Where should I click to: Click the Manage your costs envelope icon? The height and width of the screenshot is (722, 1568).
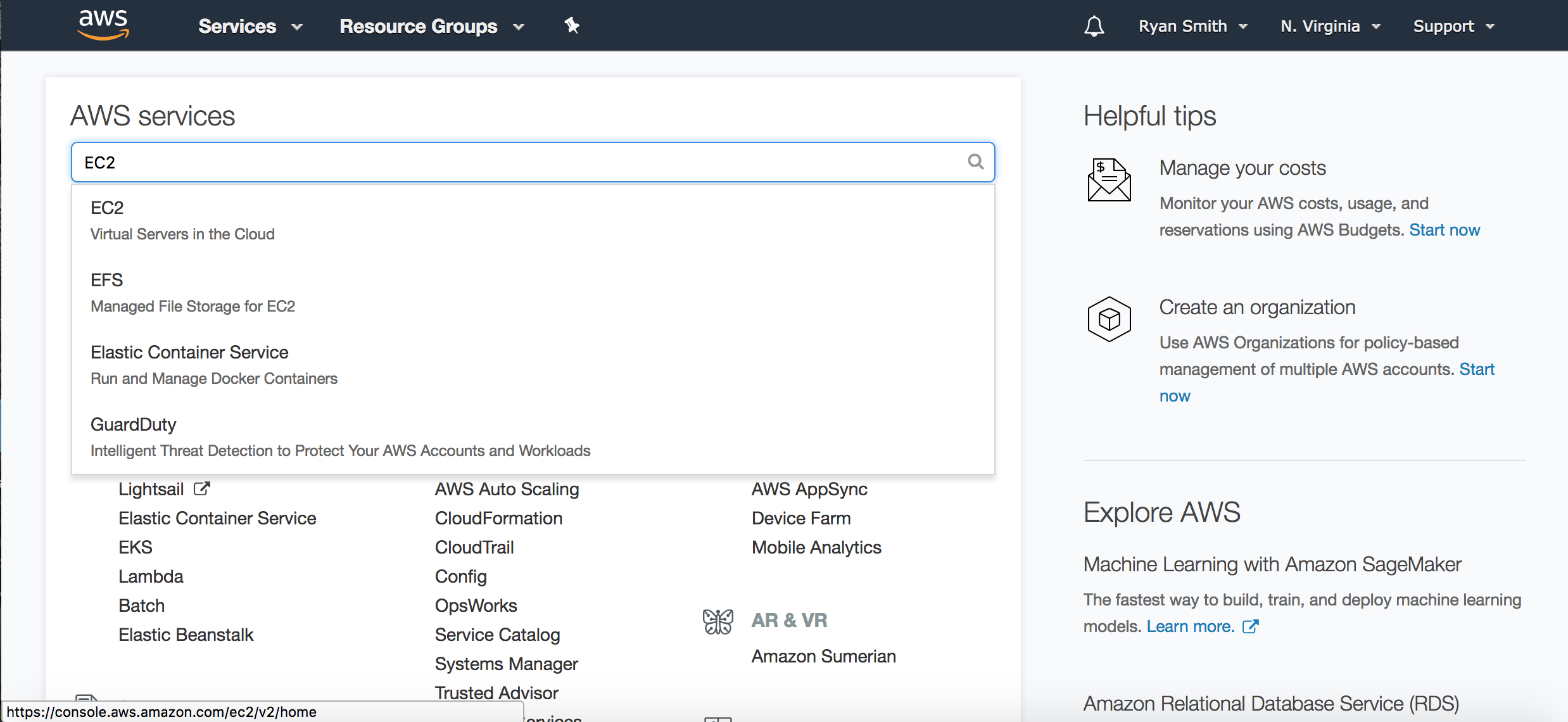[x=1109, y=180]
